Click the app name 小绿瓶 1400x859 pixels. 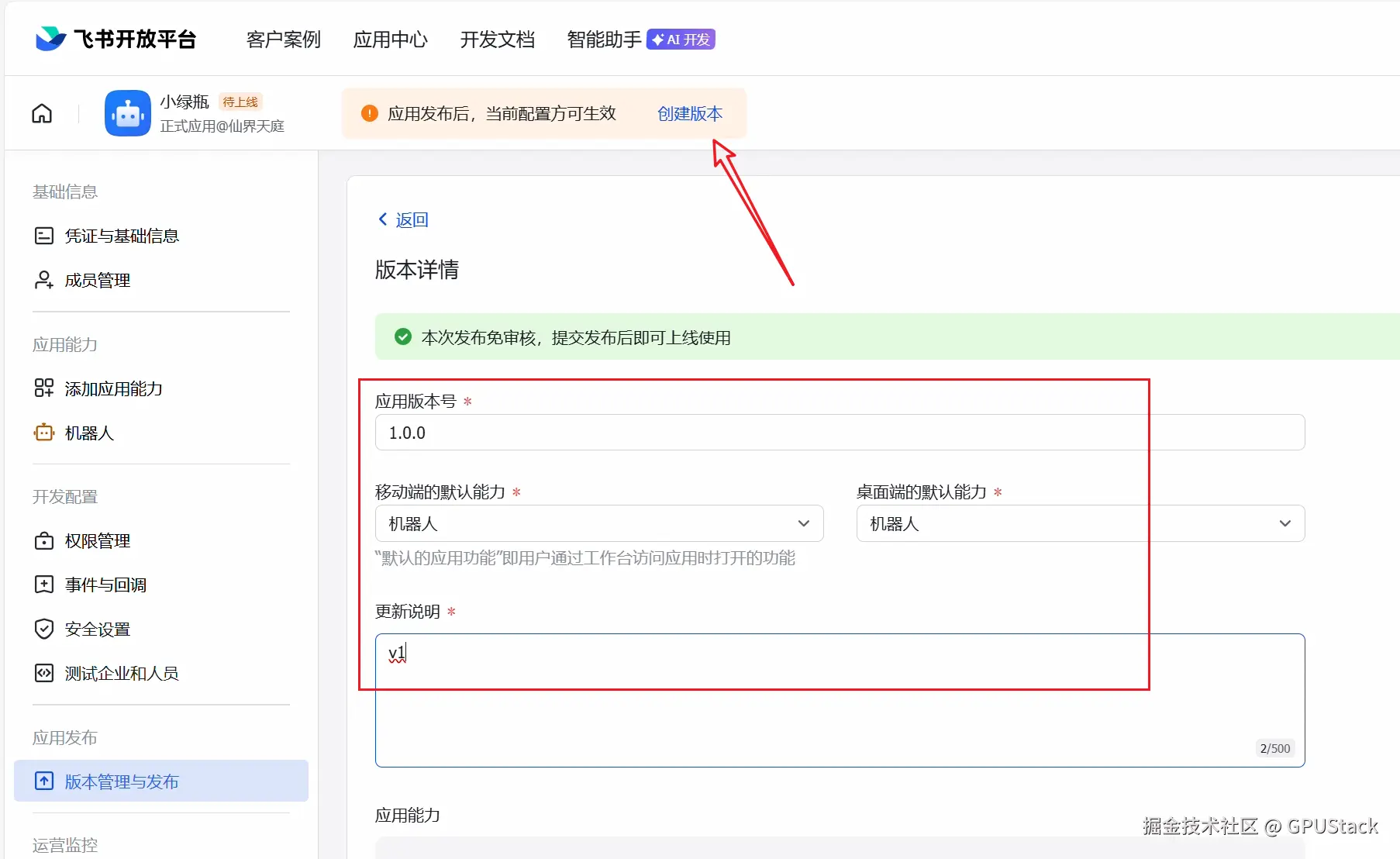184,102
